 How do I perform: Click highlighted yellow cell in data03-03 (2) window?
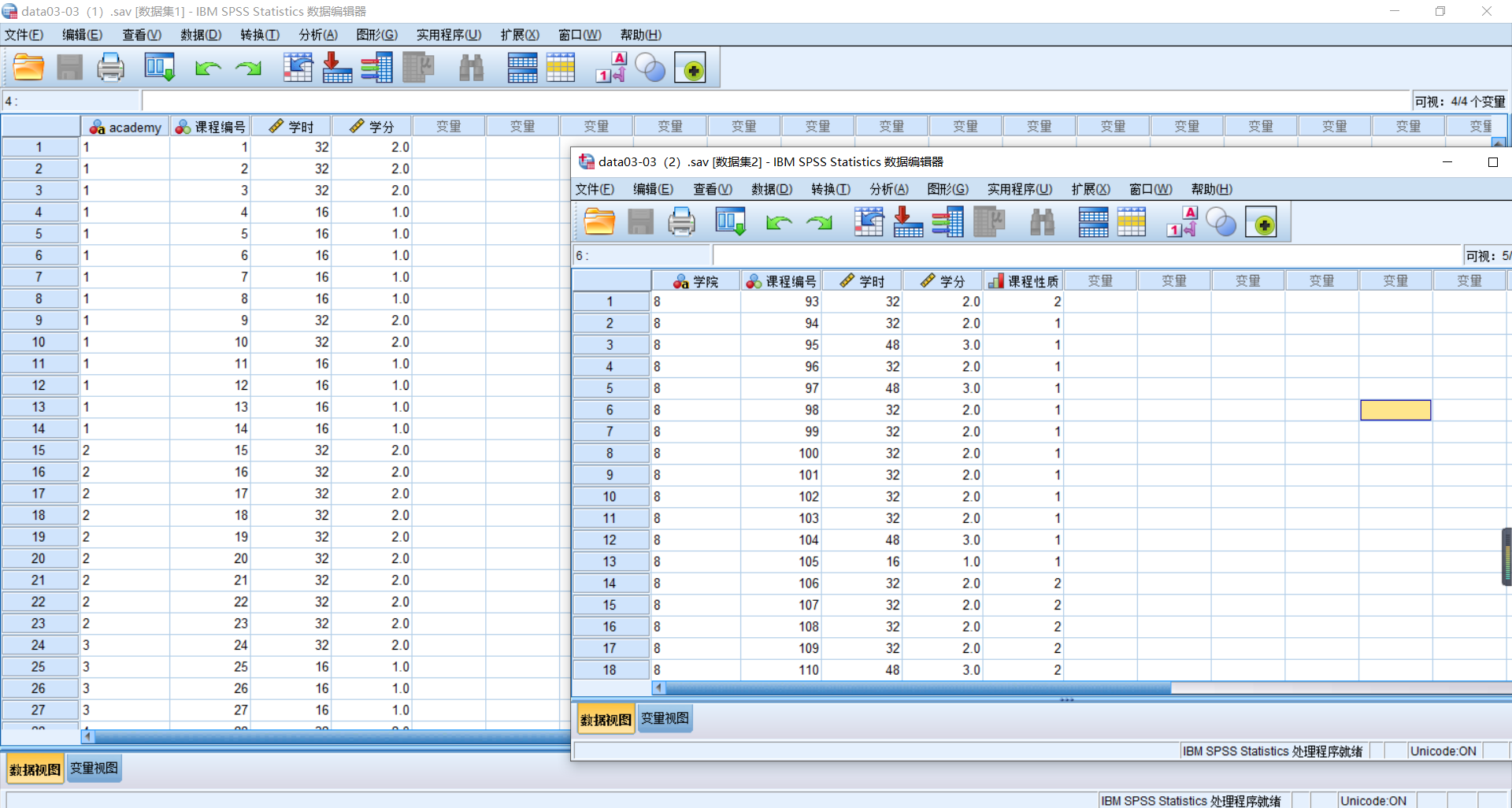pos(1395,410)
